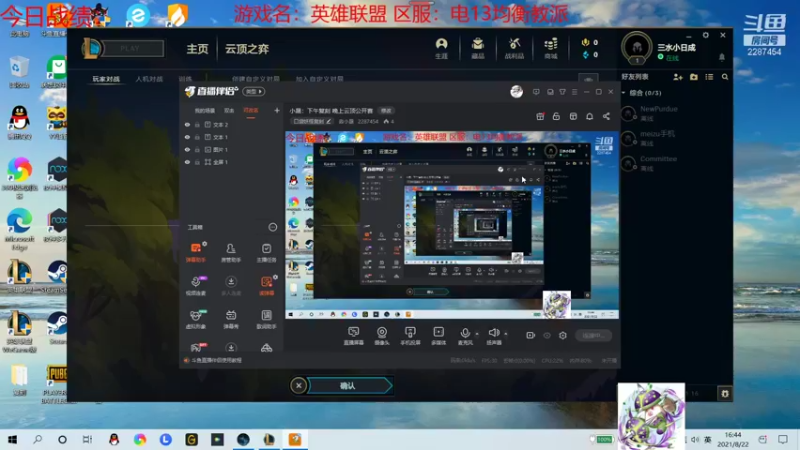Click the record video icon

click(x=530, y=335)
